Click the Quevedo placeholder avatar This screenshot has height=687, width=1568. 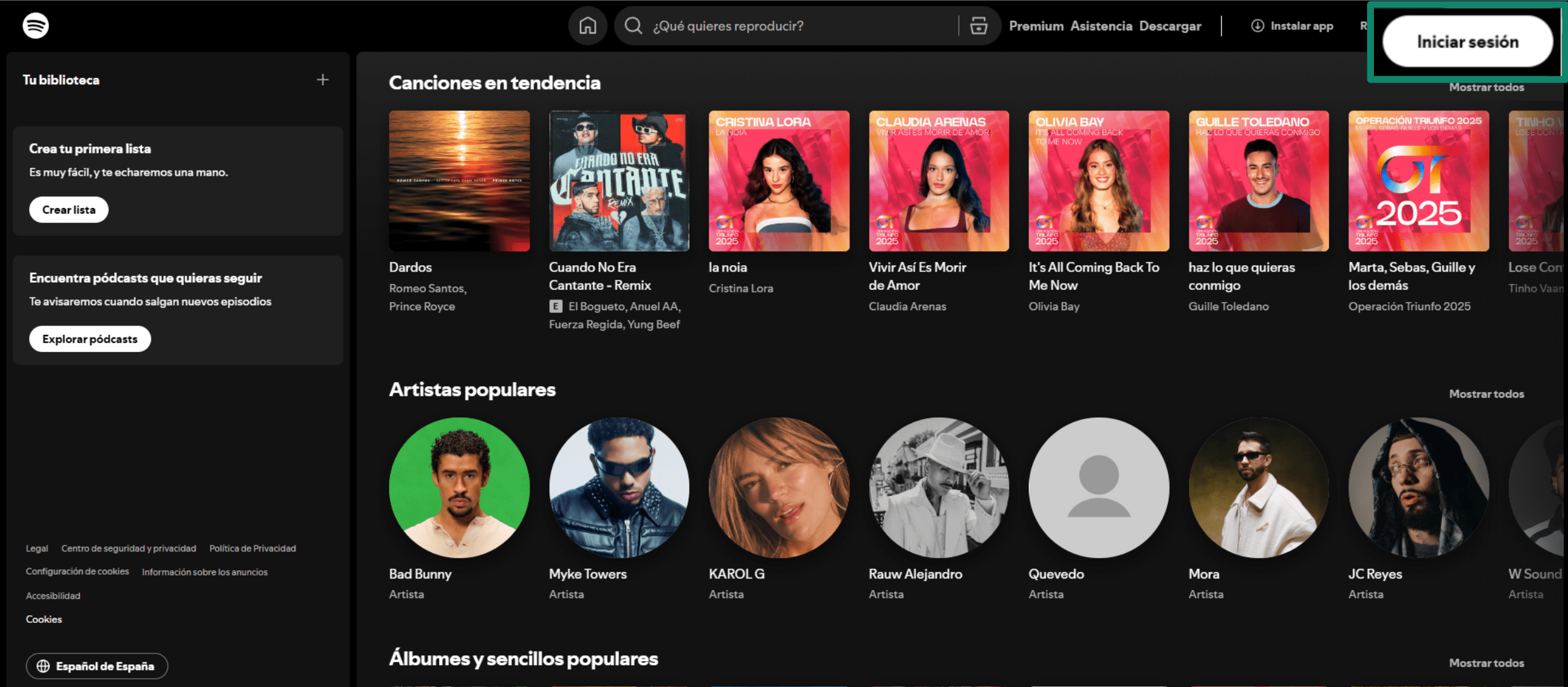point(1099,487)
